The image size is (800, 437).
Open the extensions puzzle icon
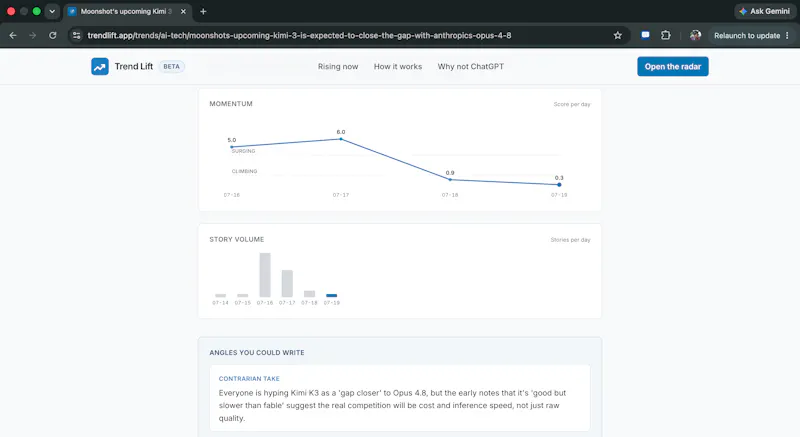[666, 35]
